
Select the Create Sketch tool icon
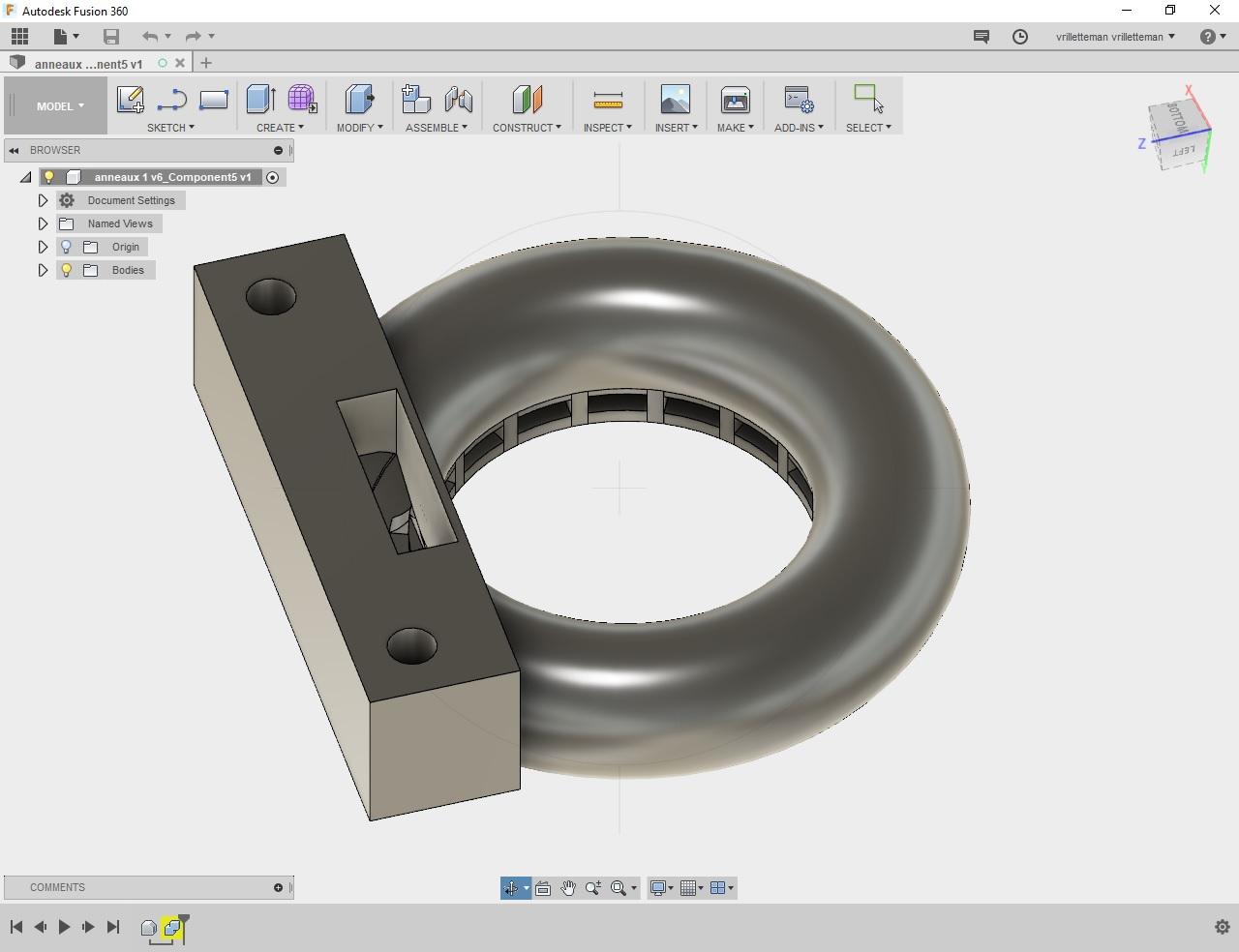pos(130,100)
